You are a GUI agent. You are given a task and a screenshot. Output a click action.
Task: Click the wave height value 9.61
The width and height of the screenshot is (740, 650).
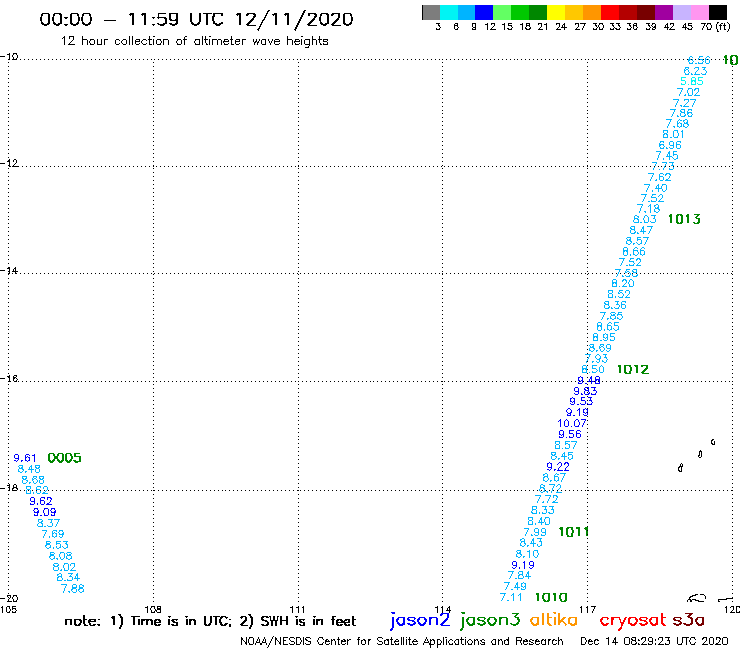click(x=25, y=458)
